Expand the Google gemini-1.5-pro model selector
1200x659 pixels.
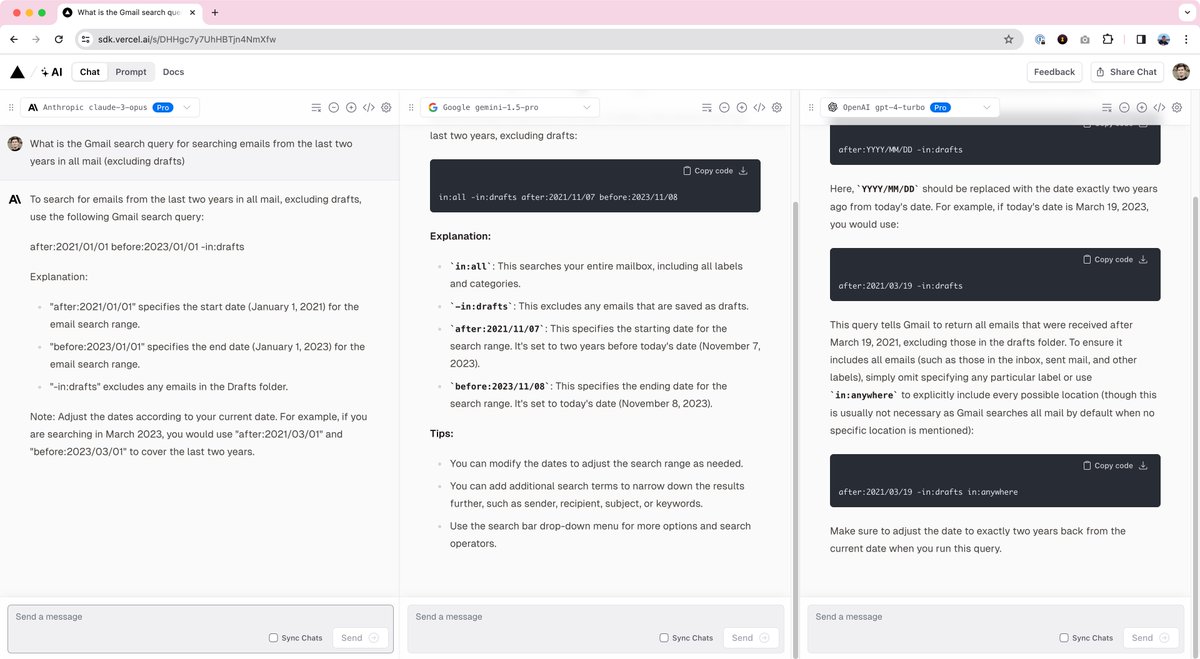510,107
